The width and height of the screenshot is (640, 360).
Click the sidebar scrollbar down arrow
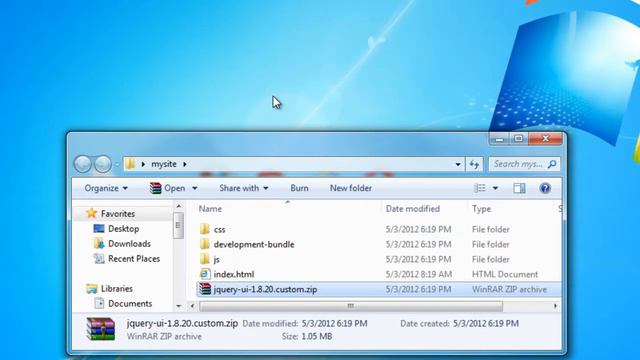coord(179,306)
